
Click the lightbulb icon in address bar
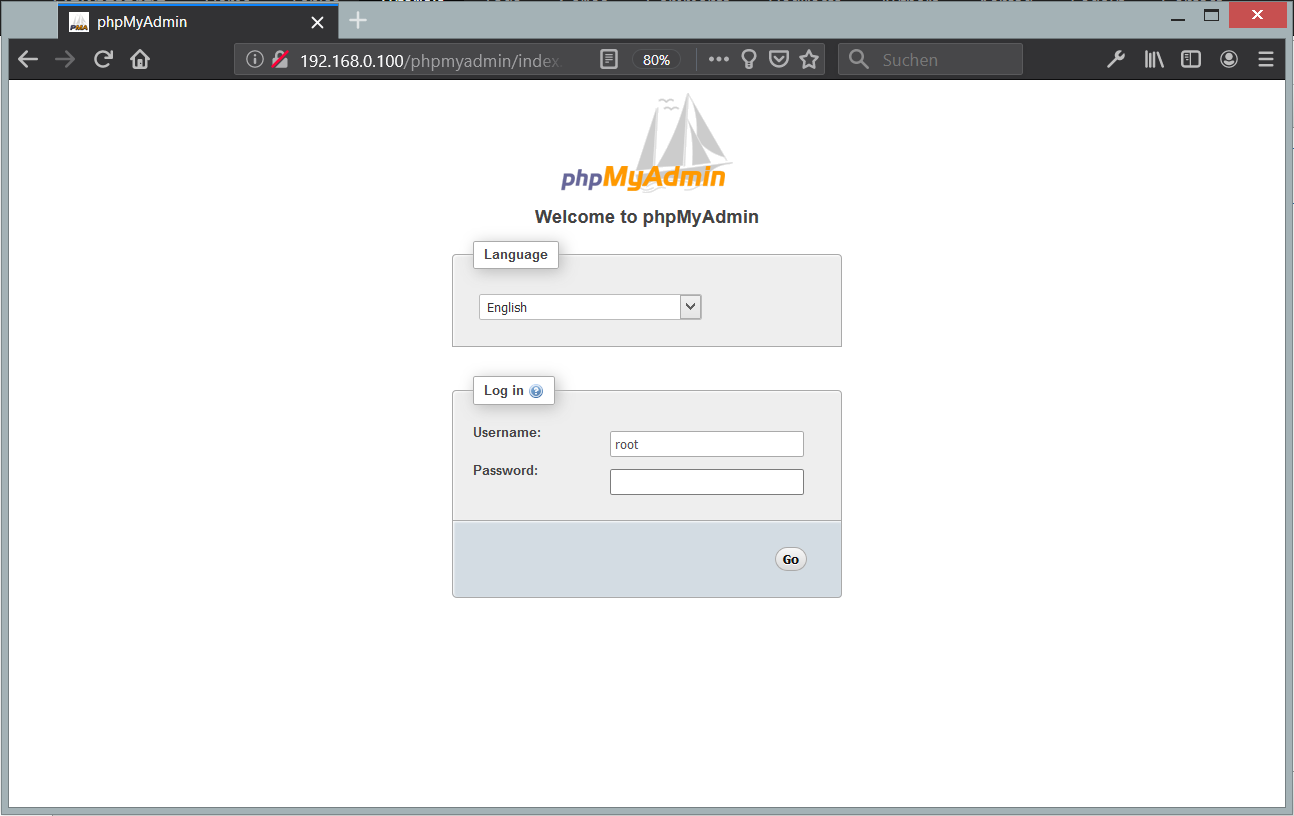pyautogui.click(x=749, y=60)
